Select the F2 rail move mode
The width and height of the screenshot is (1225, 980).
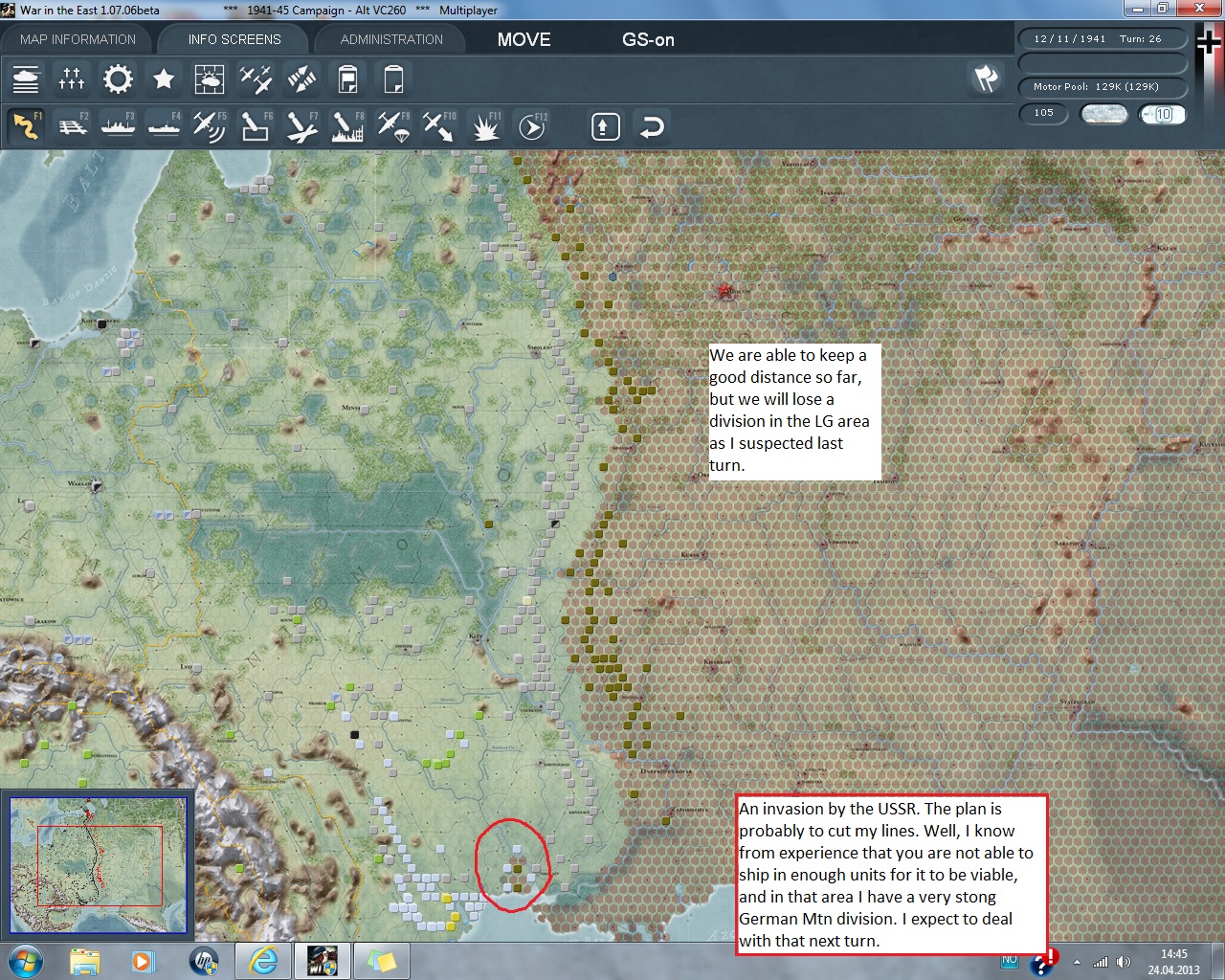[72, 126]
